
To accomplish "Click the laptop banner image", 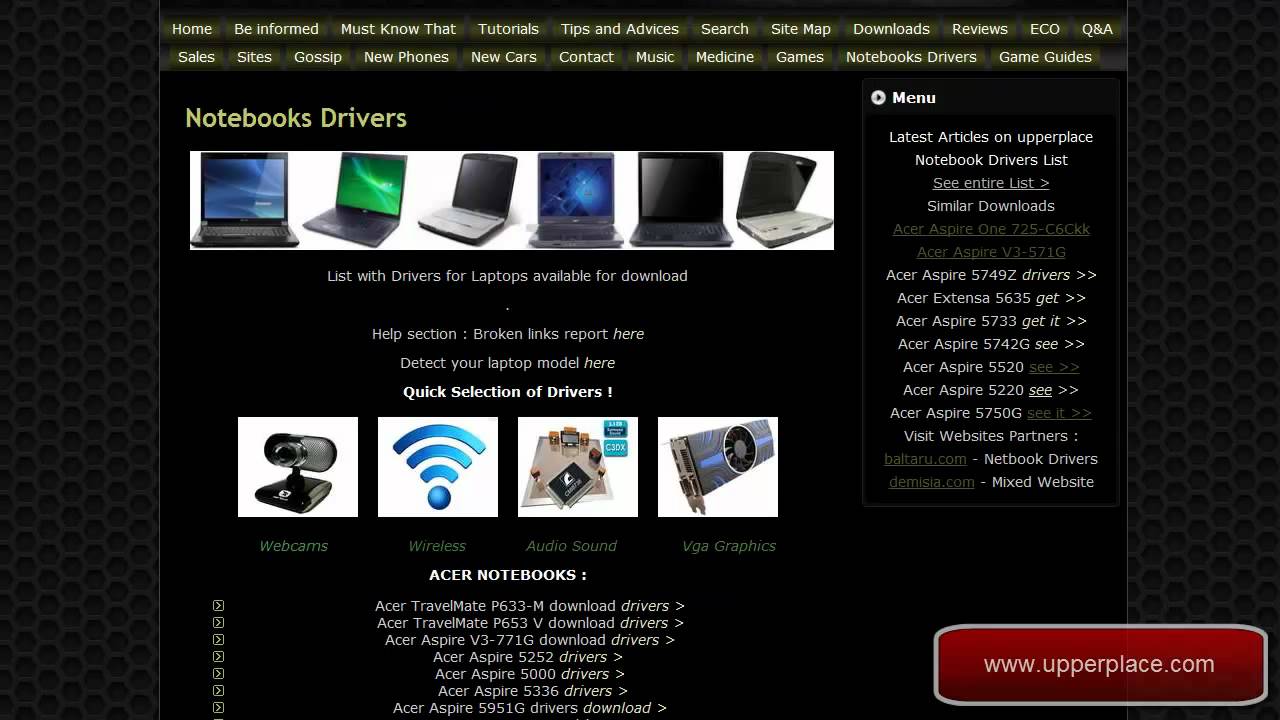I will pos(512,200).
